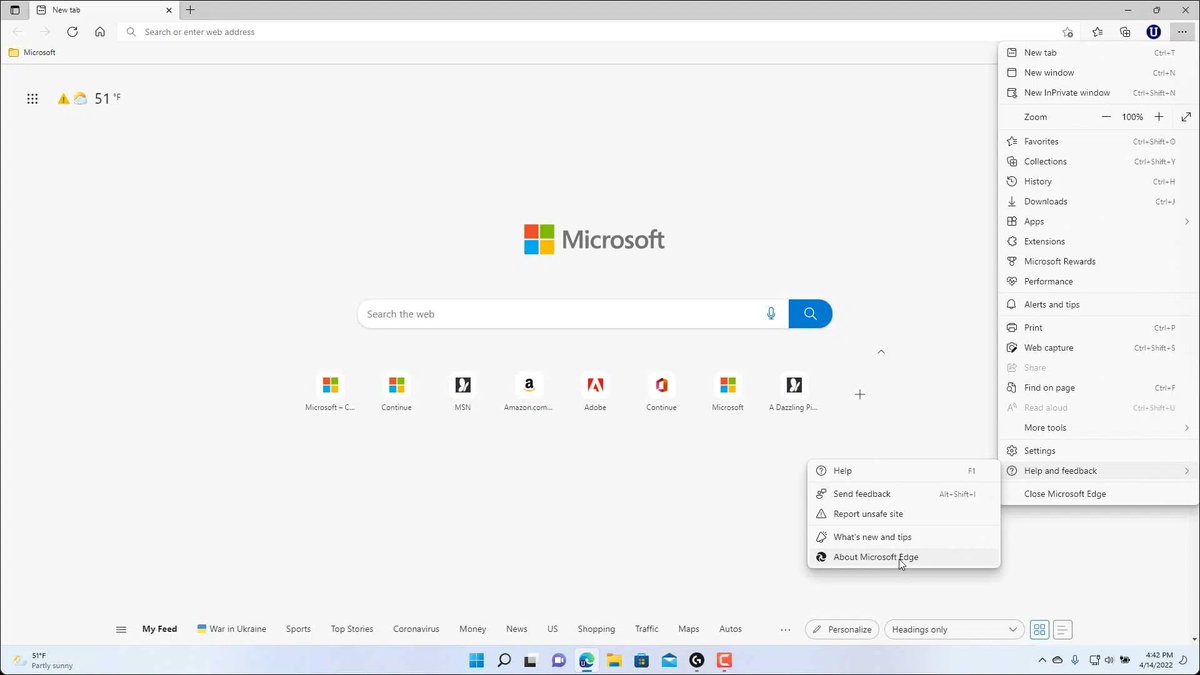Viewport: 1200px width, 675px height.
Task: Expand Apps submenu
Action: tap(1098, 222)
